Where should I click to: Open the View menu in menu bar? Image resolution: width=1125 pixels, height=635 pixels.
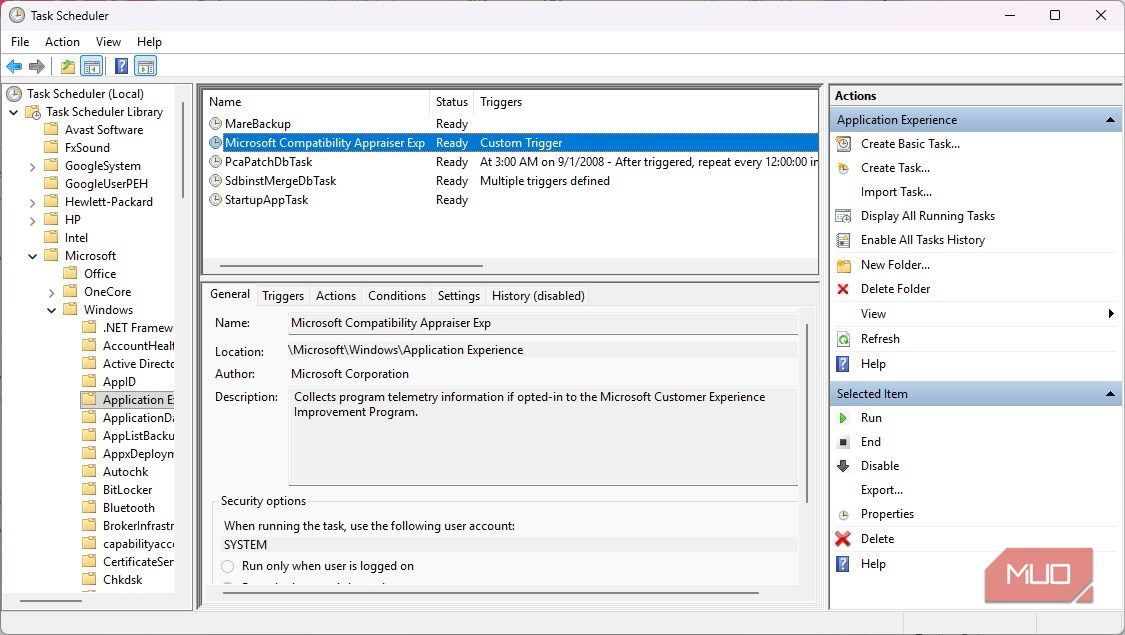(108, 42)
